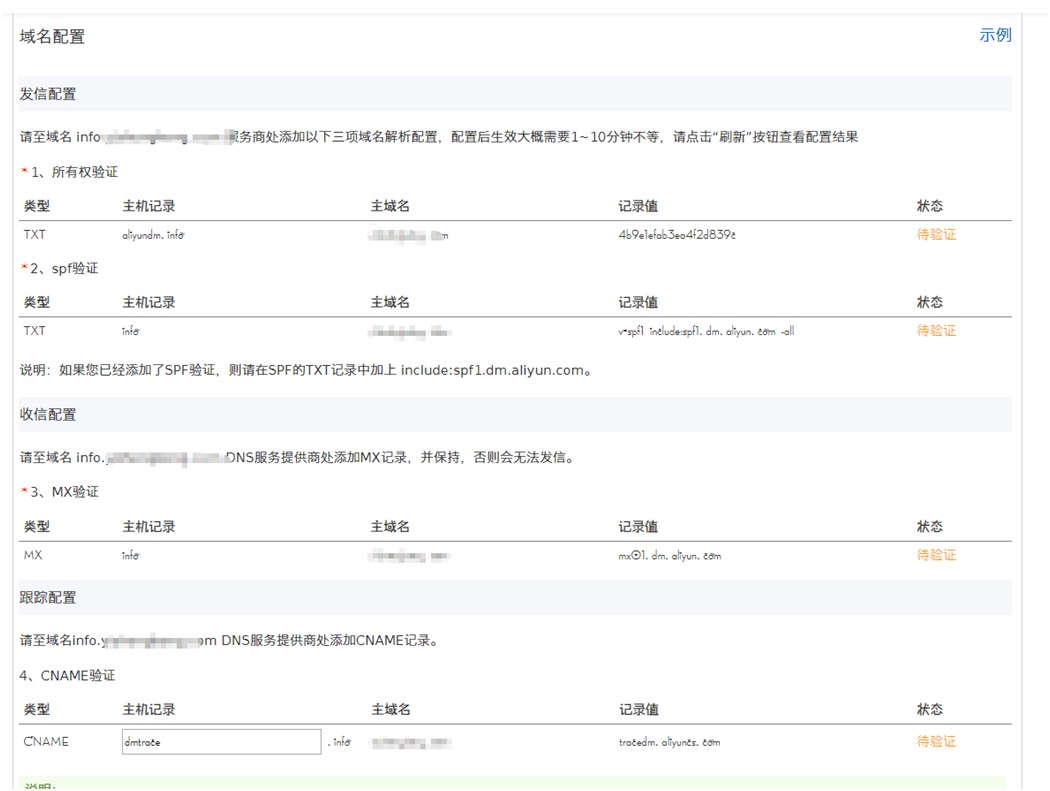Click the ownership TXT record value 4b9e1efab3ea…
1050x791 pixels.
[677, 235]
